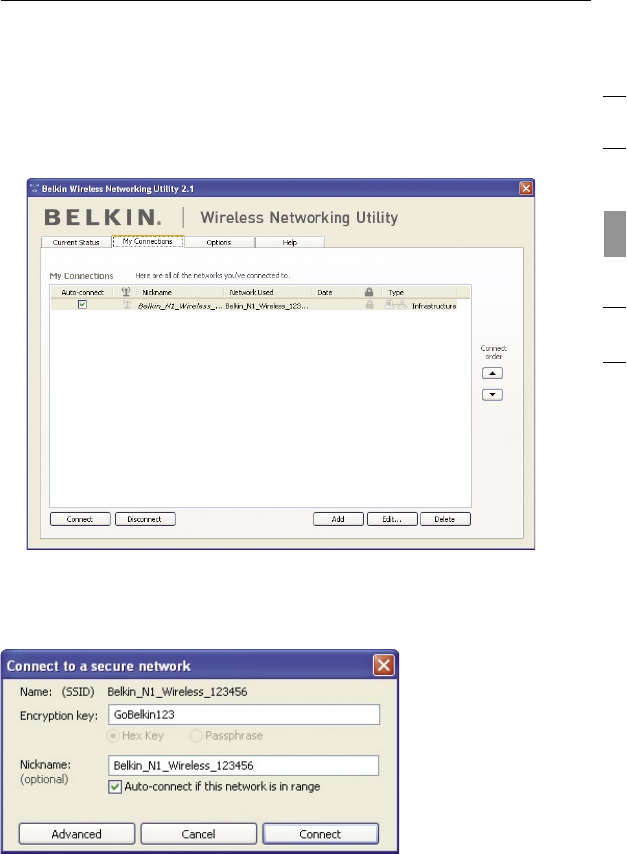Toggle Auto-connect if this network is in range

(115, 787)
